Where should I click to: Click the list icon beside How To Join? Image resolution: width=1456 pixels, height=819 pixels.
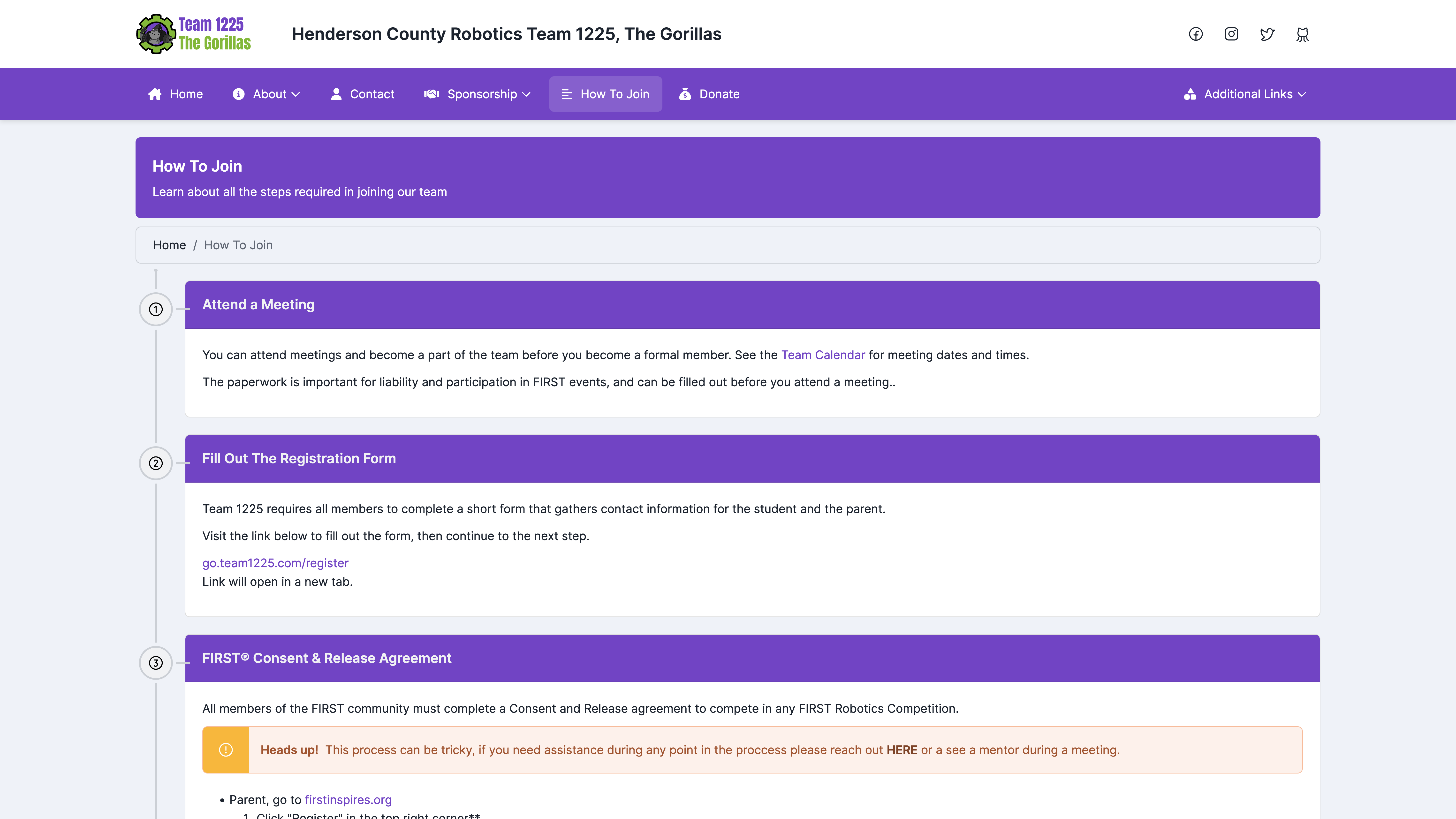click(566, 94)
